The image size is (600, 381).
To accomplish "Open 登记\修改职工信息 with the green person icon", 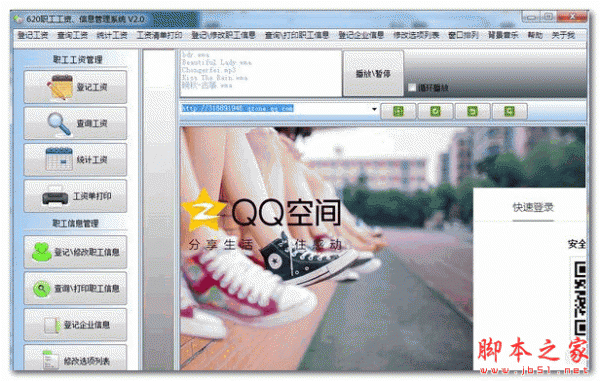I will (x=75, y=252).
